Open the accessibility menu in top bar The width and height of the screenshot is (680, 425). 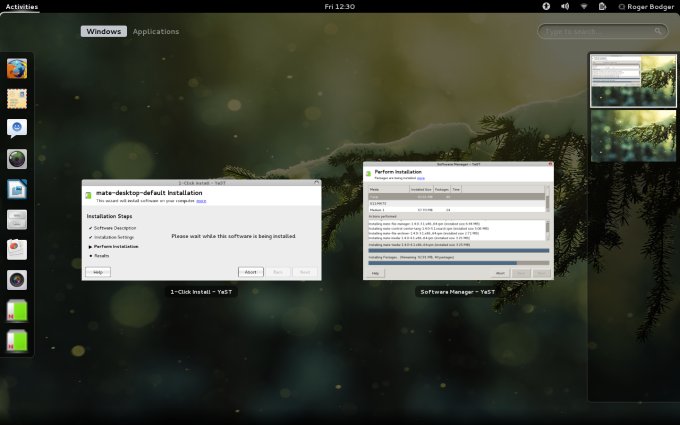coord(546,7)
